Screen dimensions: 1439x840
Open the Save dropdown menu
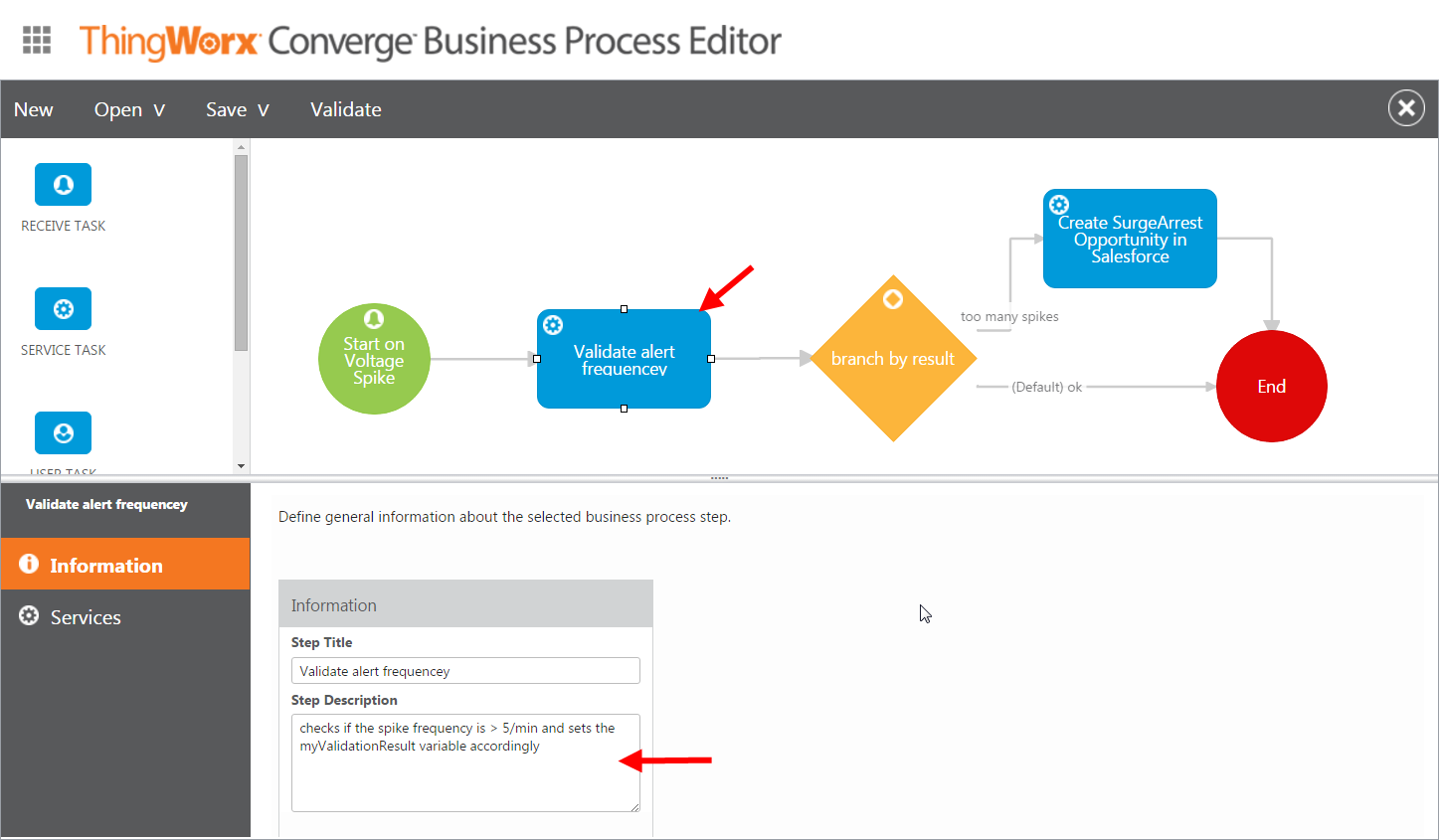(238, 109)
